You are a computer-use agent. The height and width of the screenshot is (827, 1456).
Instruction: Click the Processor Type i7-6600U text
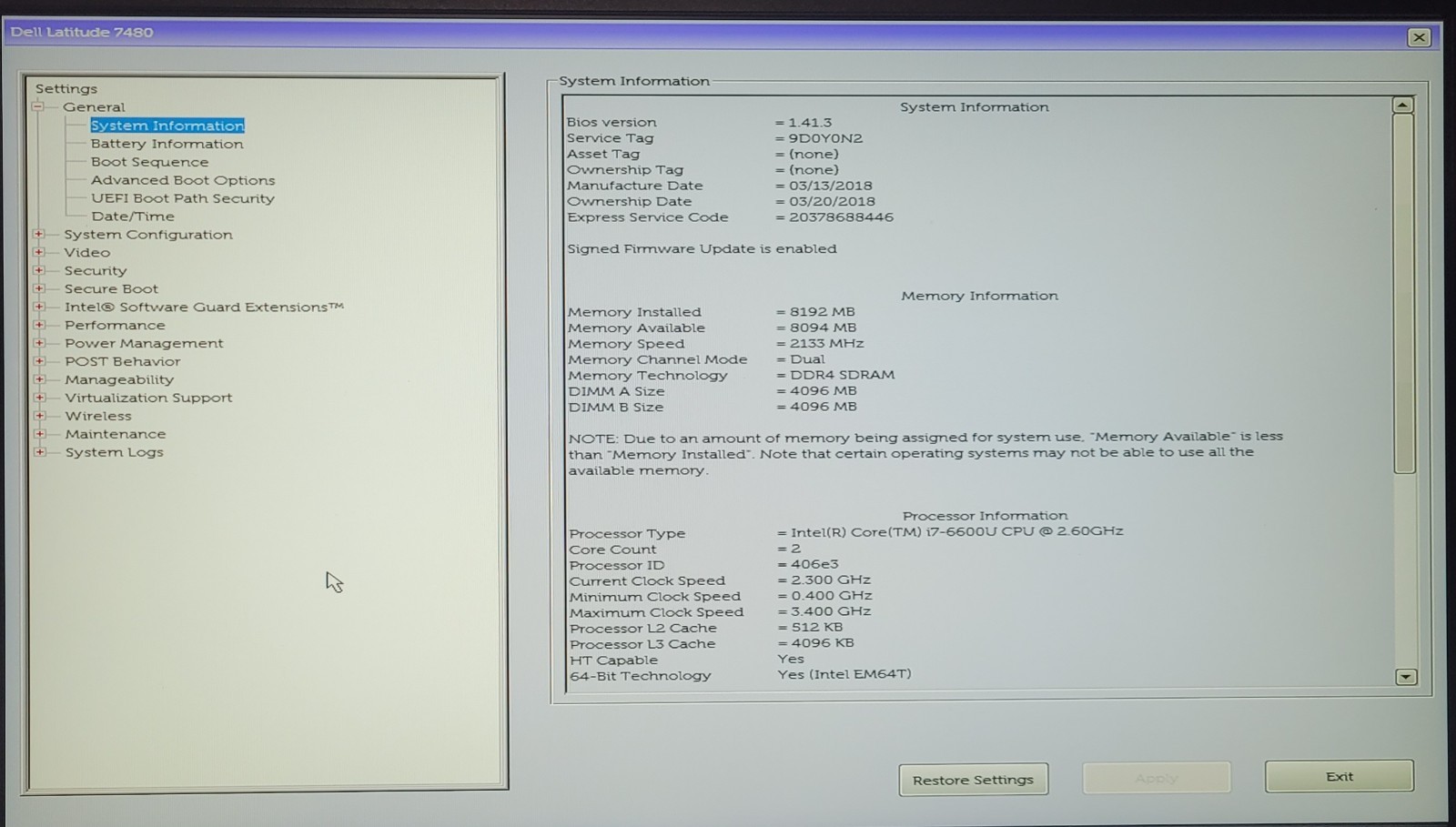pos(957,531)
